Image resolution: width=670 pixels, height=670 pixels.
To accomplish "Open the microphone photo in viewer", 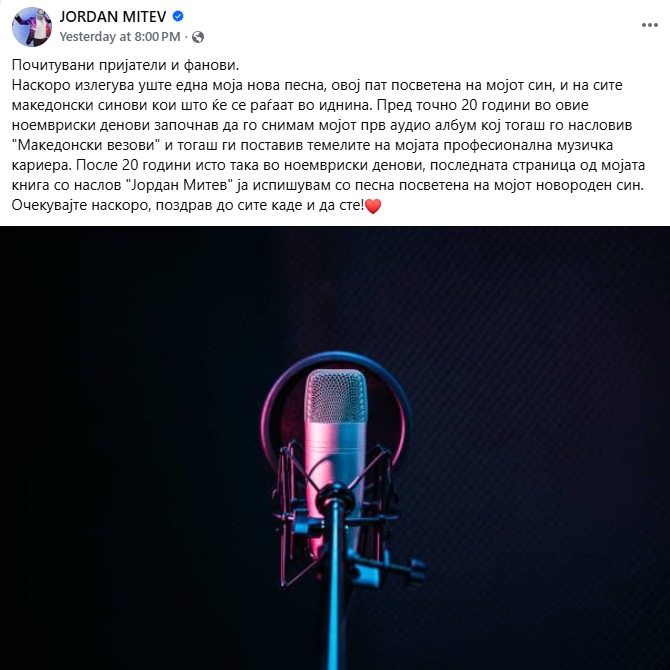I will click(x=335, y=448).
